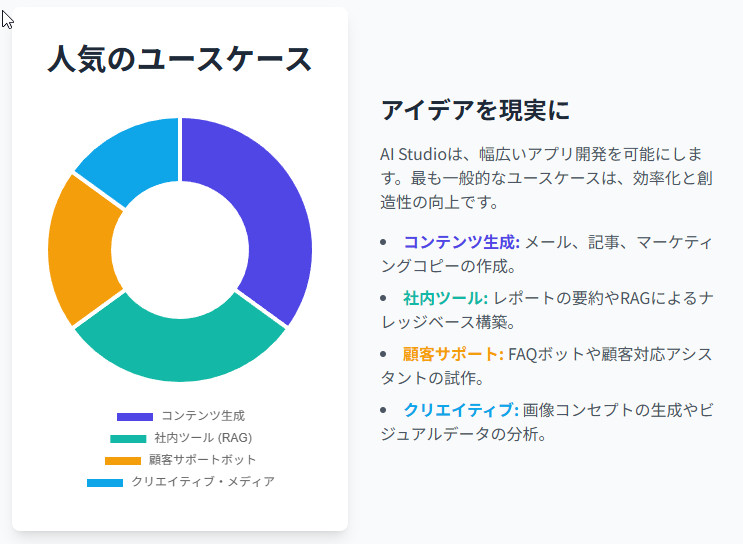Click the blue クリエイティブ: bullet label
Image resolution: width=743 pixels, height=544 pixels.
tap(460, 410)
